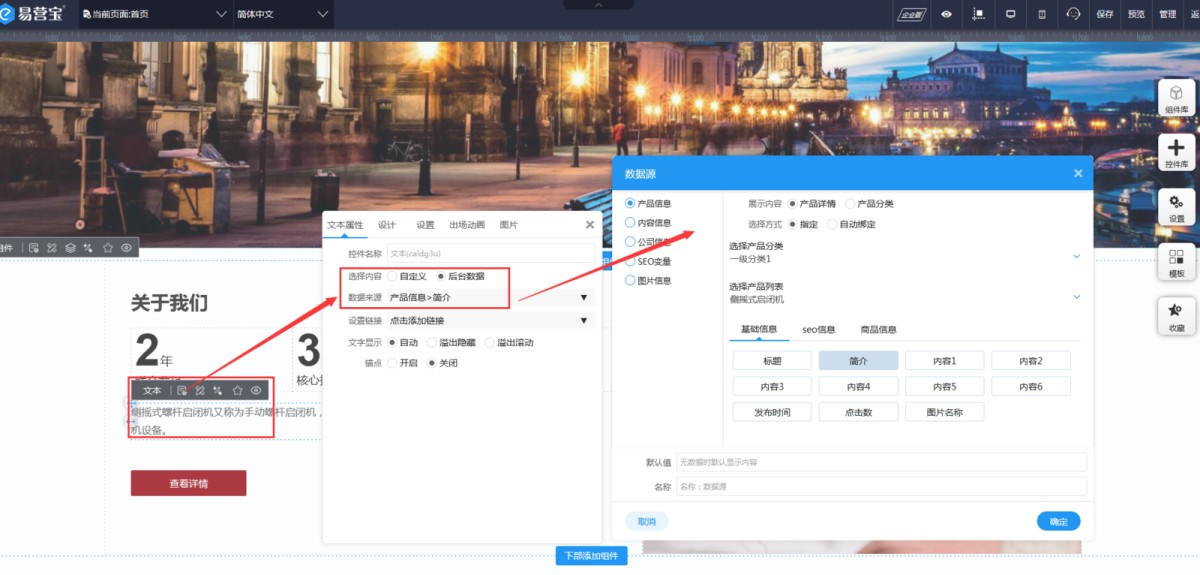Select the 自定义 radio option
Image resolution: width=1200 pixels, height=575 pixels.
click(x=393, y=276)
